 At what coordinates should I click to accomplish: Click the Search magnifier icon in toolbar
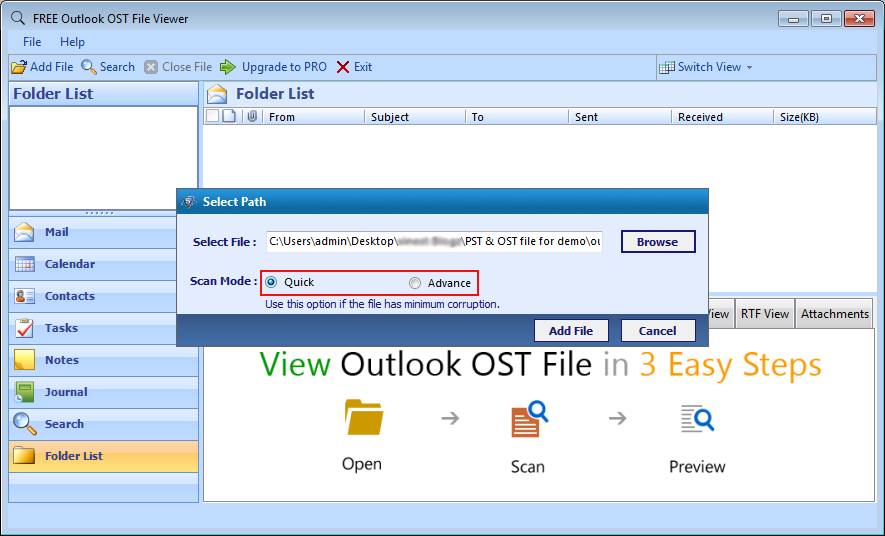89,67
